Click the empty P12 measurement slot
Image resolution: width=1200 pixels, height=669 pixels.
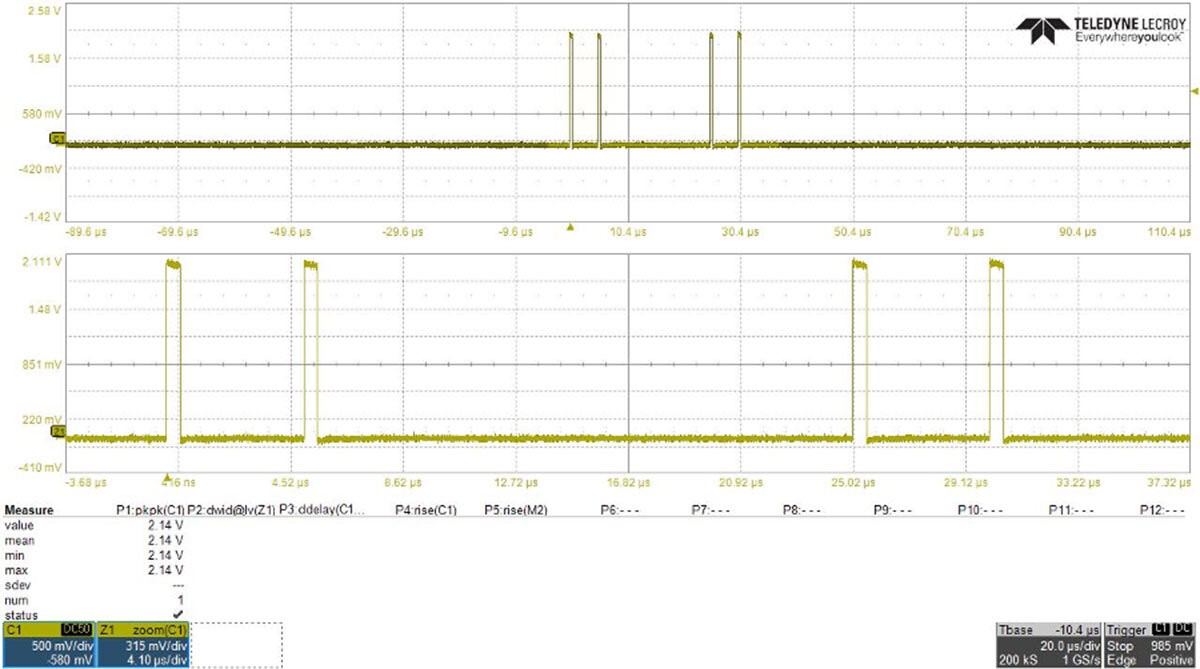pos(1162,510)
